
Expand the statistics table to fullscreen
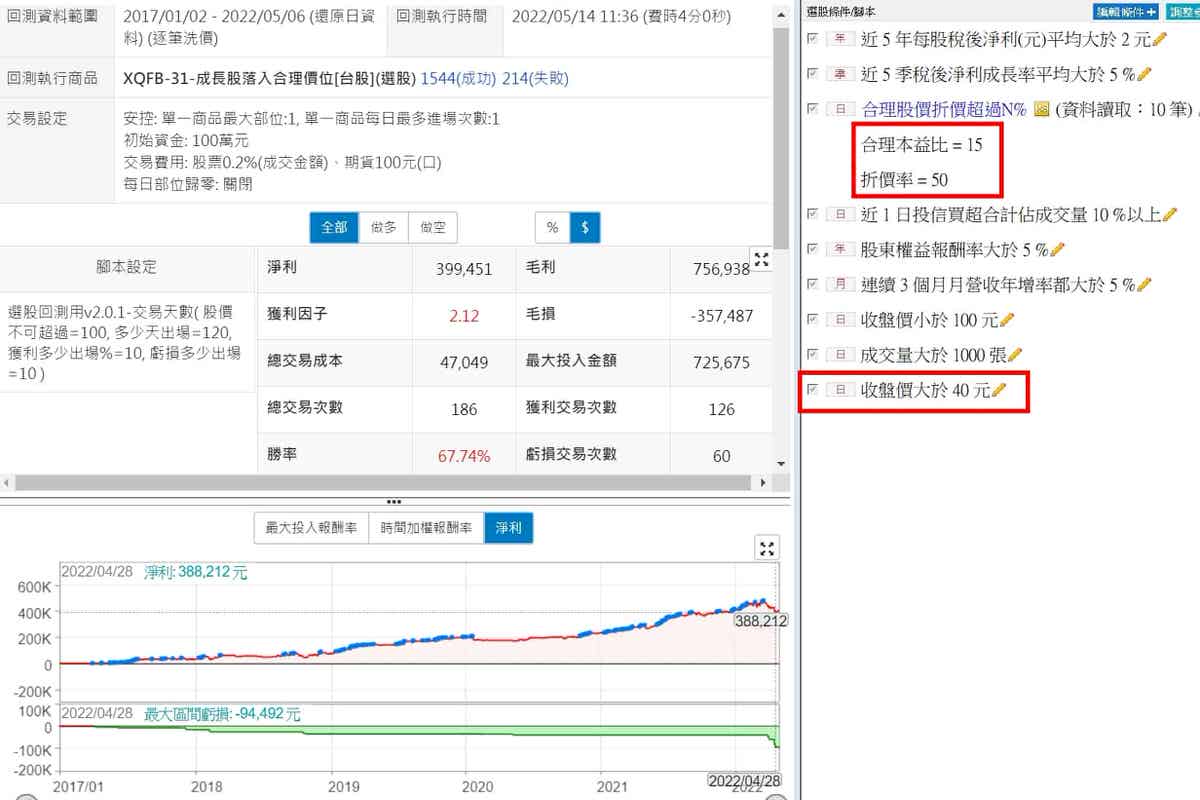[762, 260]
